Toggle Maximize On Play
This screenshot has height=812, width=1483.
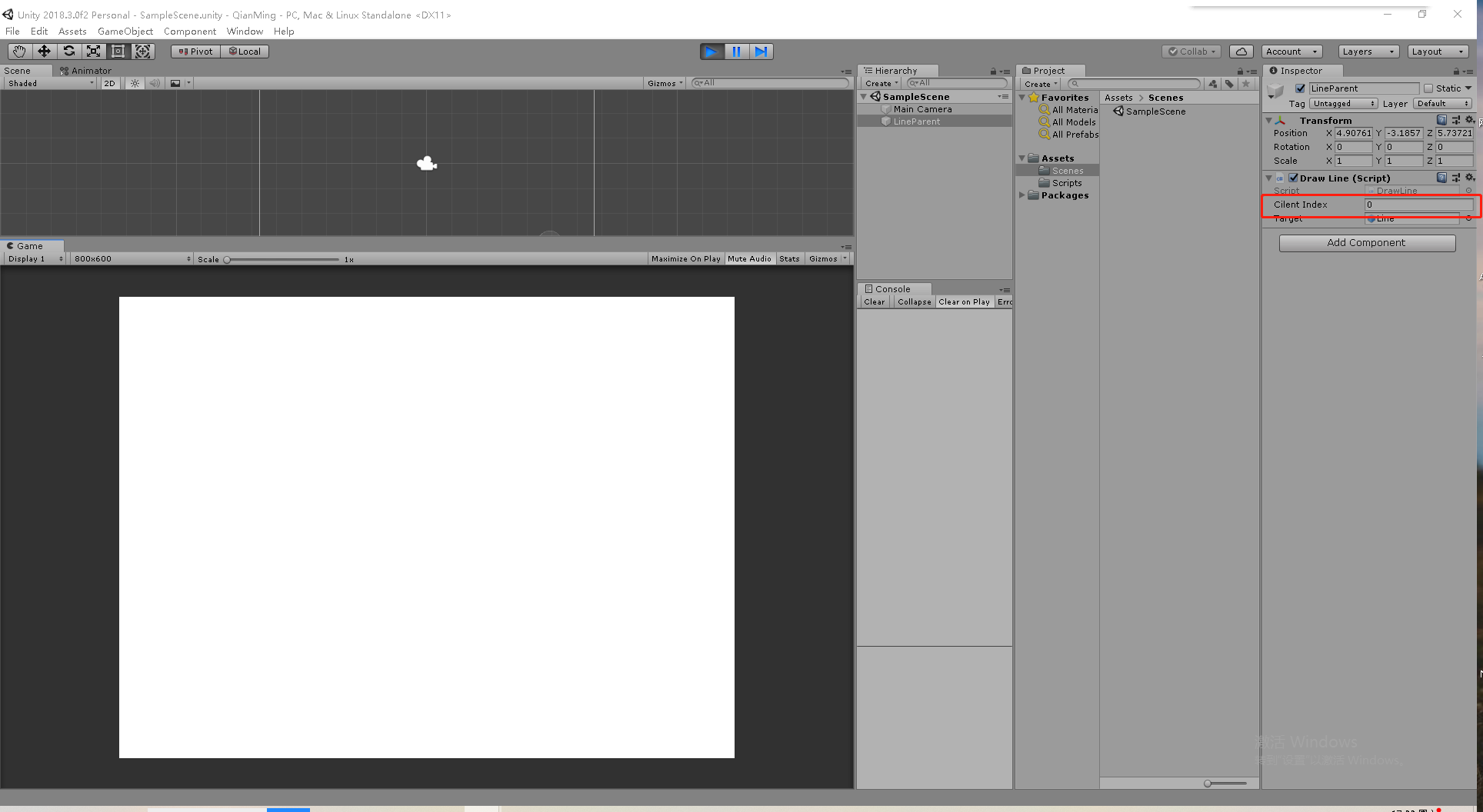pyautogui.click(x=685, y=258)
